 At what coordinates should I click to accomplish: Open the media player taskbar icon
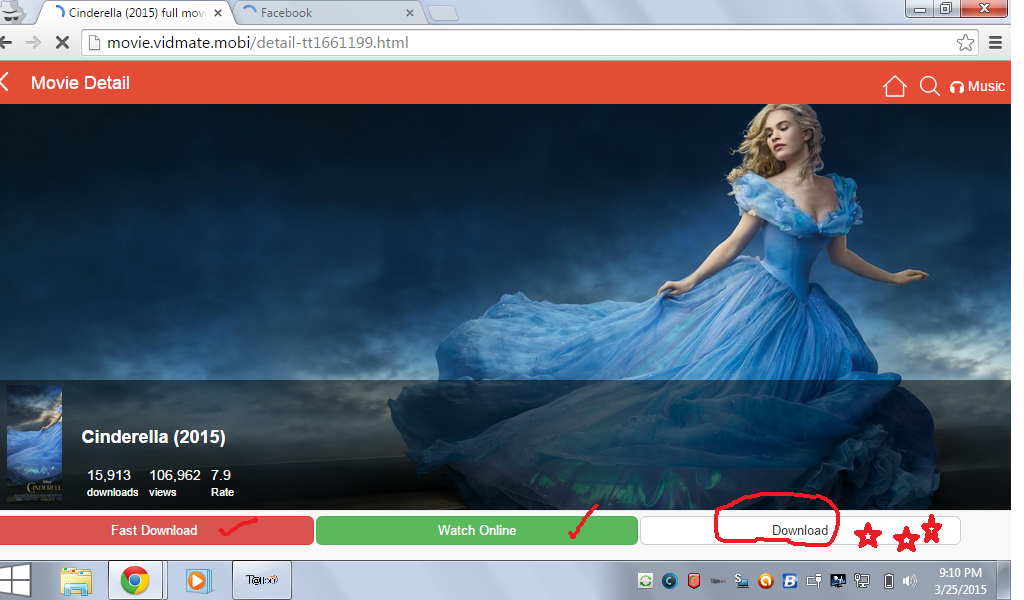click(197, 580)
